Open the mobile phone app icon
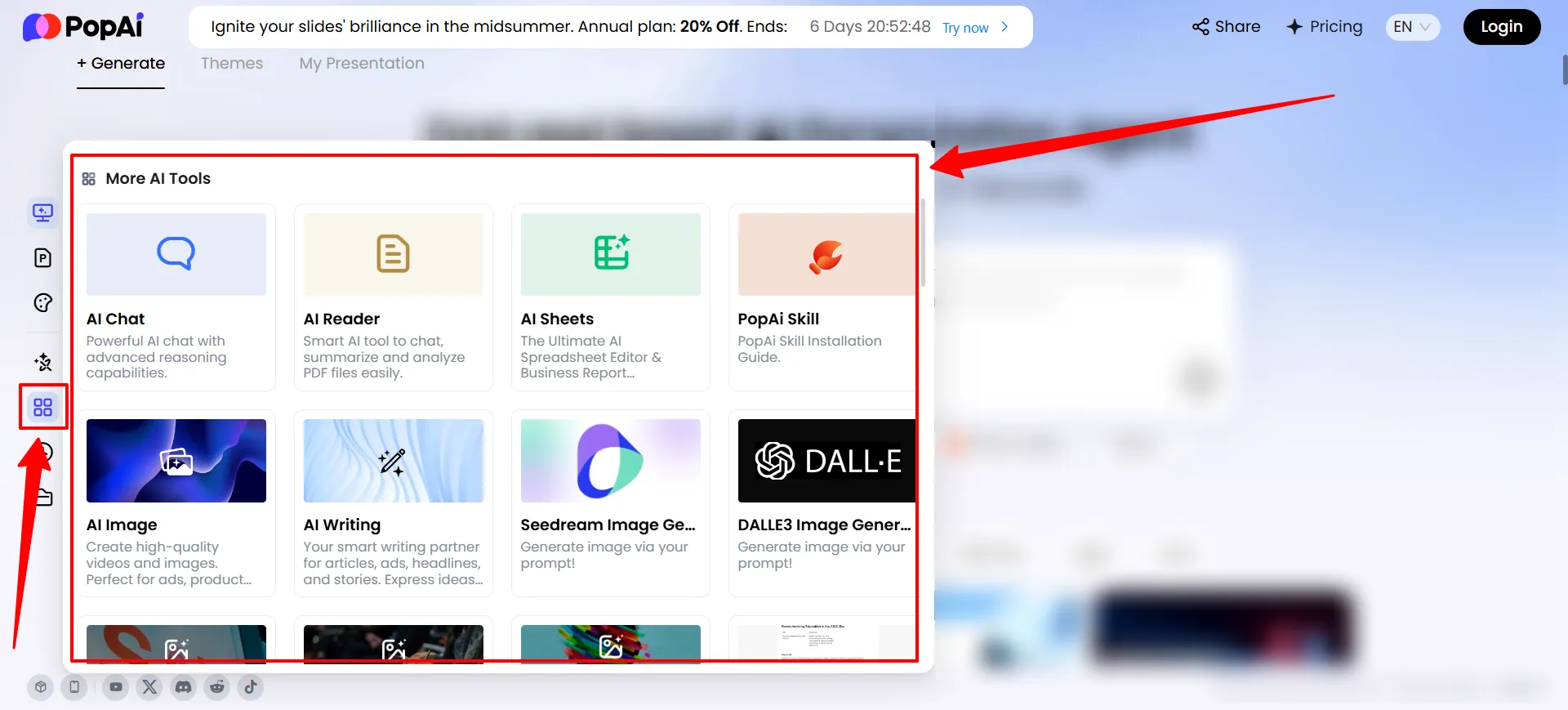The width and height of the screenshot is (1568, 710). (x=74, y=687)
